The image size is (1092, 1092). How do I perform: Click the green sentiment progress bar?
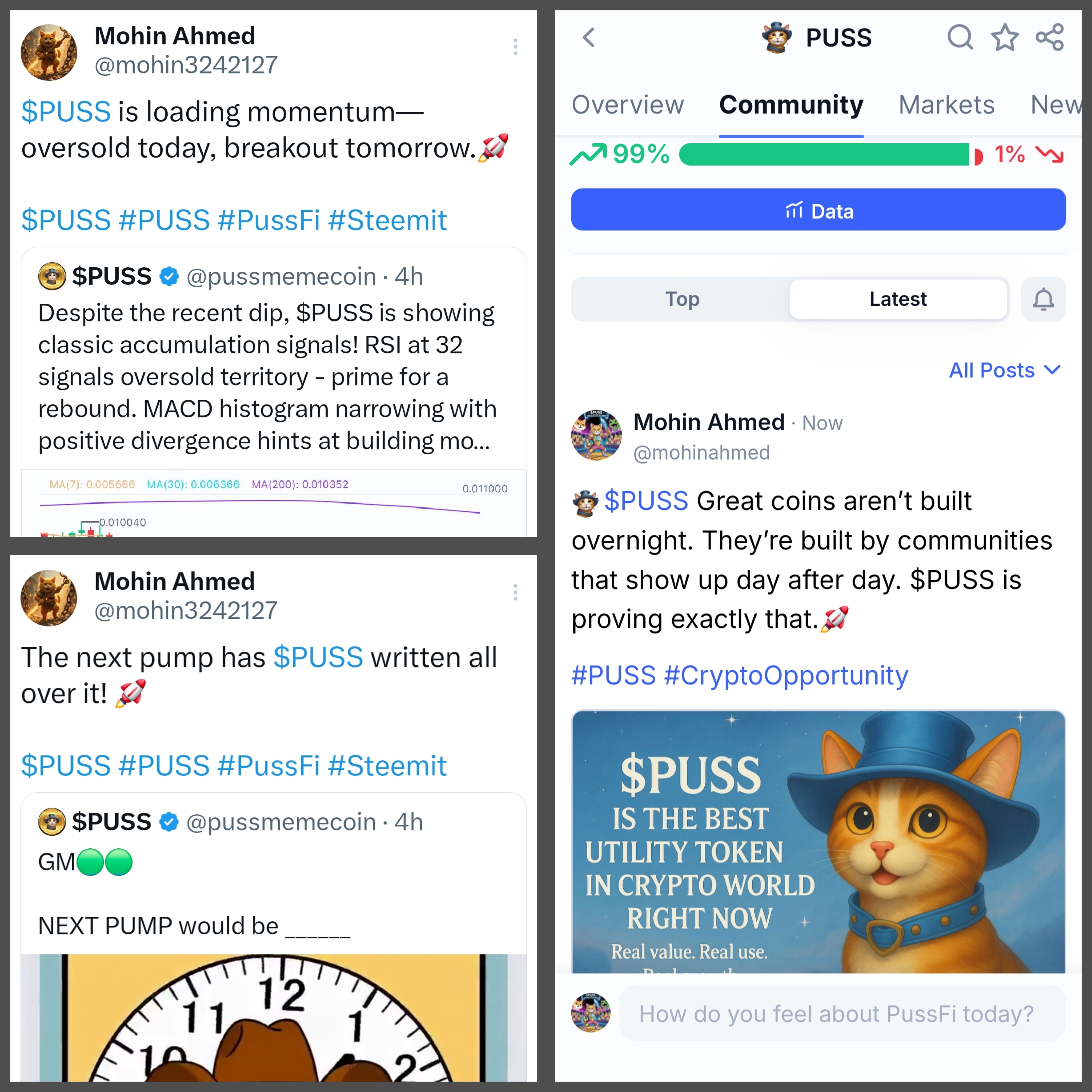pos(824,154)
